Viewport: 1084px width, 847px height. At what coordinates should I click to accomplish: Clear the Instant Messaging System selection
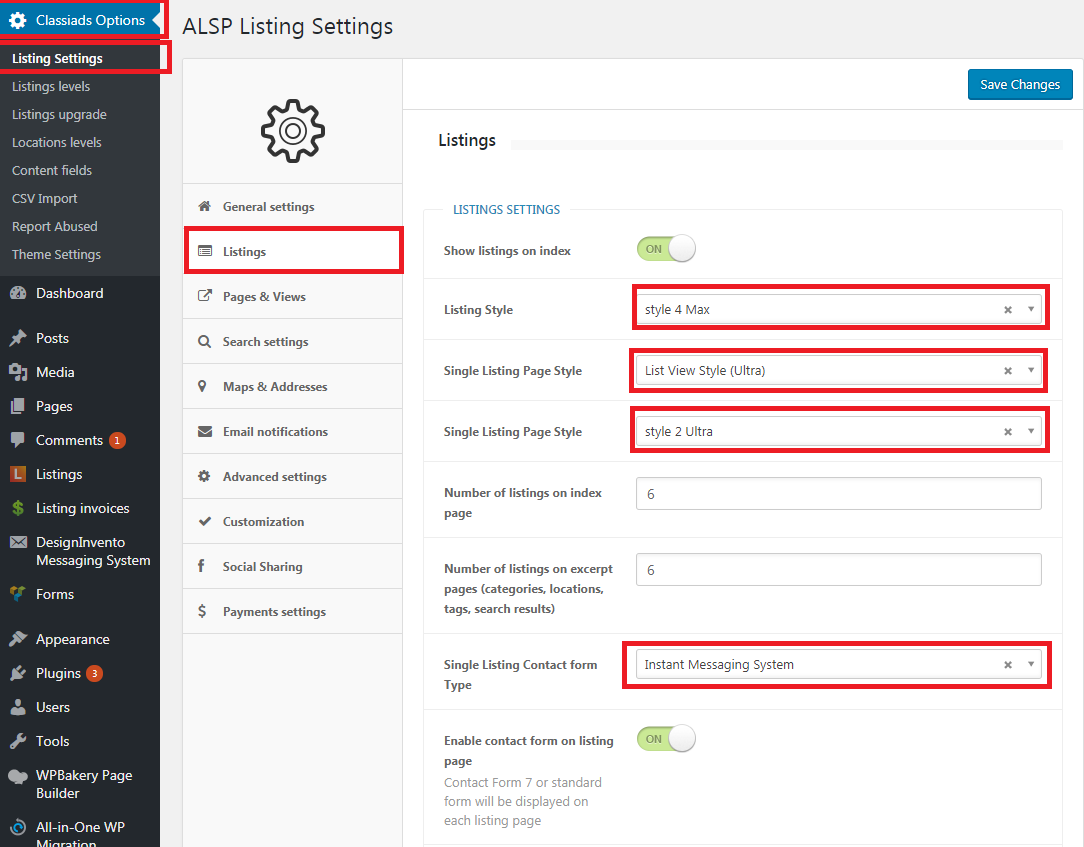1008,664
